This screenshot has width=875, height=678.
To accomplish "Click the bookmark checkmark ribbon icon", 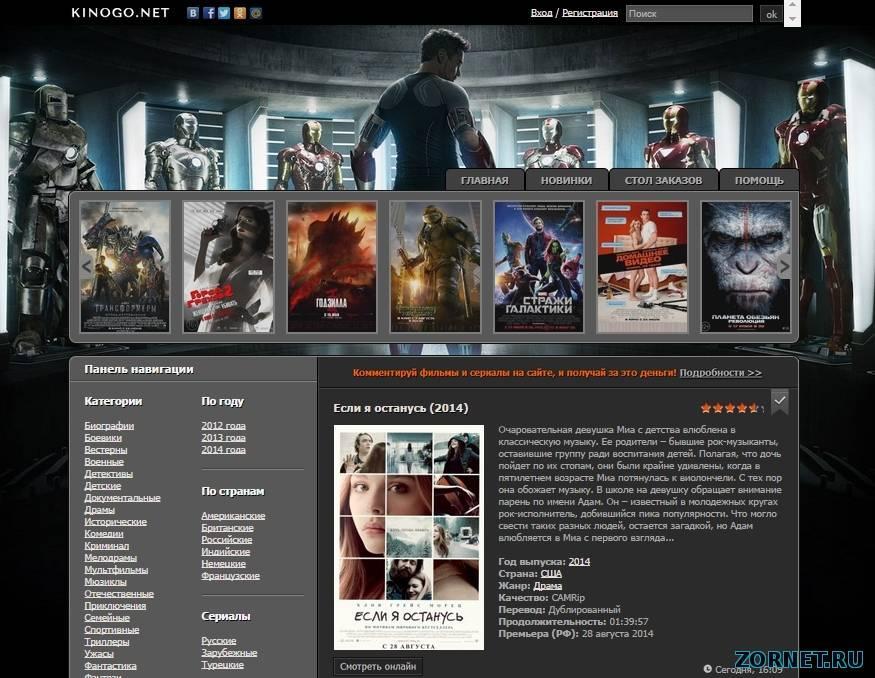I will 780,401.
